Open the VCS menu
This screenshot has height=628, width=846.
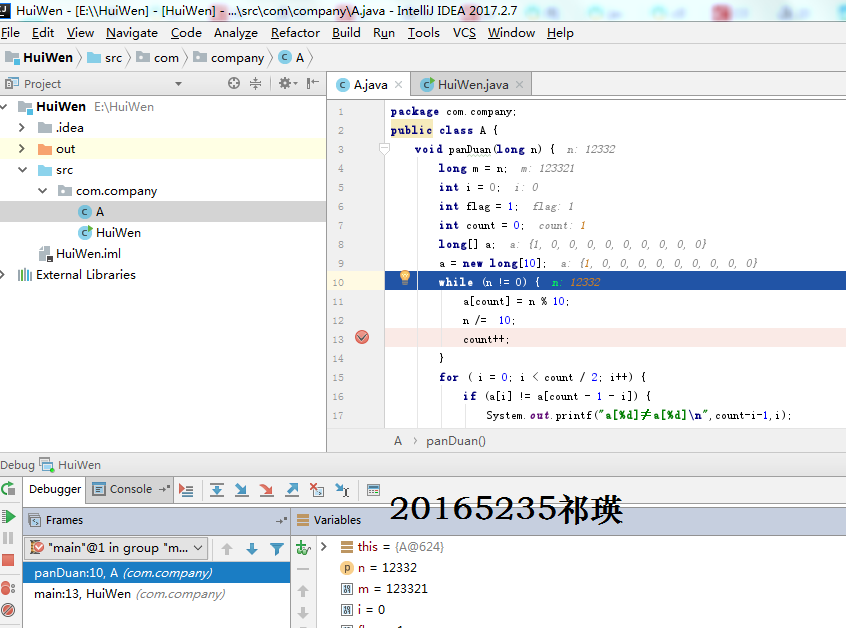click(464, 33)
